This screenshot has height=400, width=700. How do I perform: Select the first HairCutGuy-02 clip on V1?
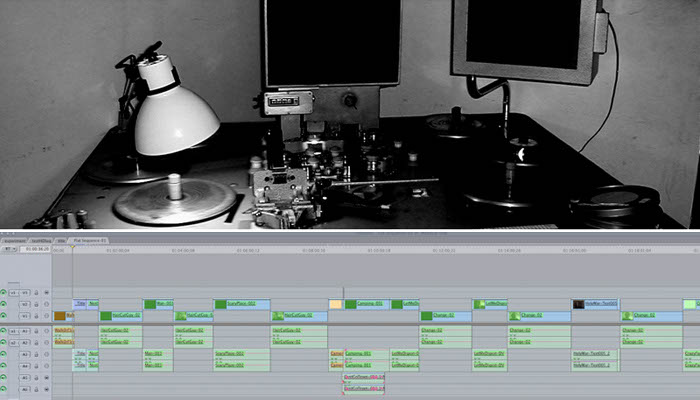click(x=121, y=316)
